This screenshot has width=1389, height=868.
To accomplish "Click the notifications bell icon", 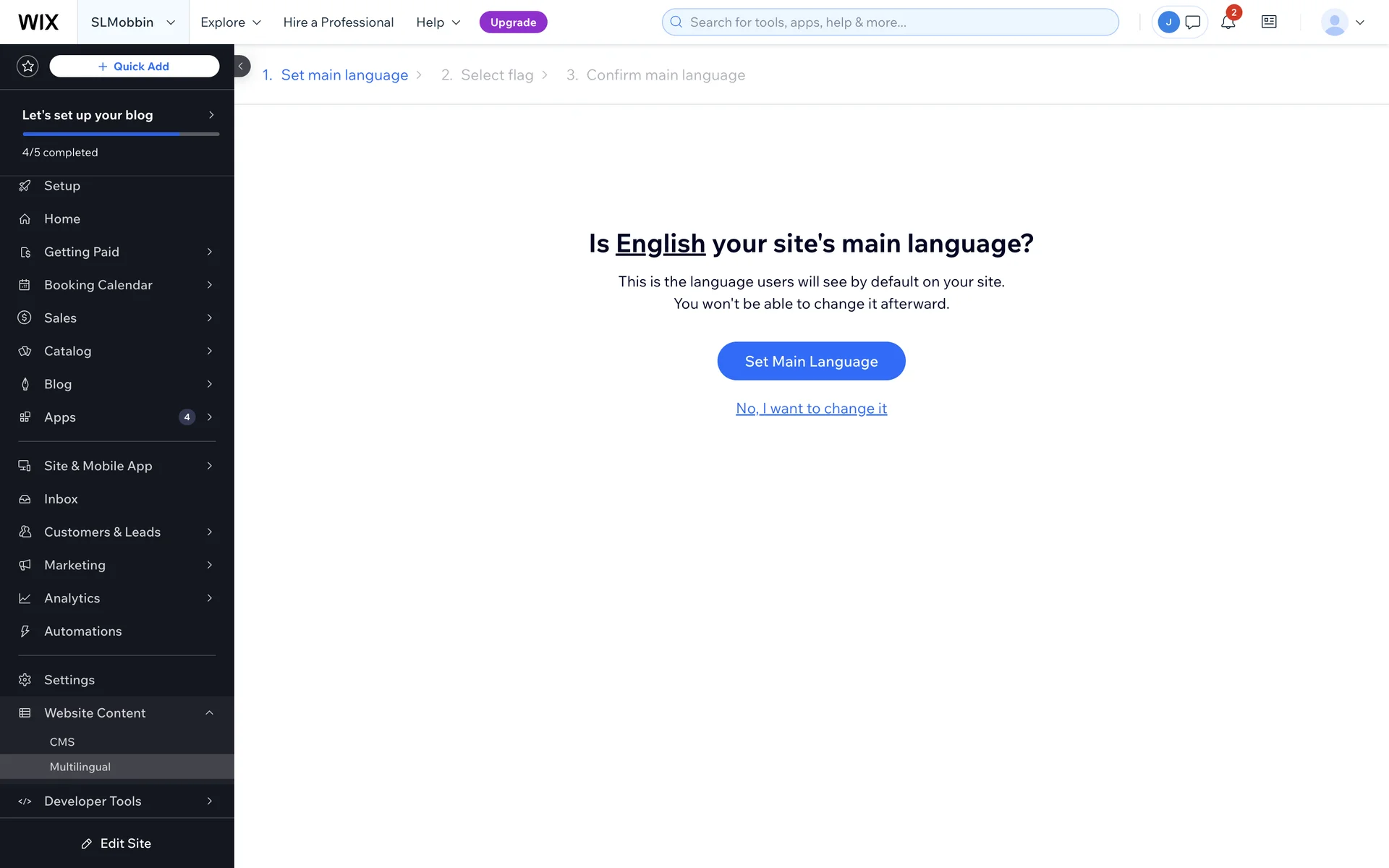I will [1228, 22].
